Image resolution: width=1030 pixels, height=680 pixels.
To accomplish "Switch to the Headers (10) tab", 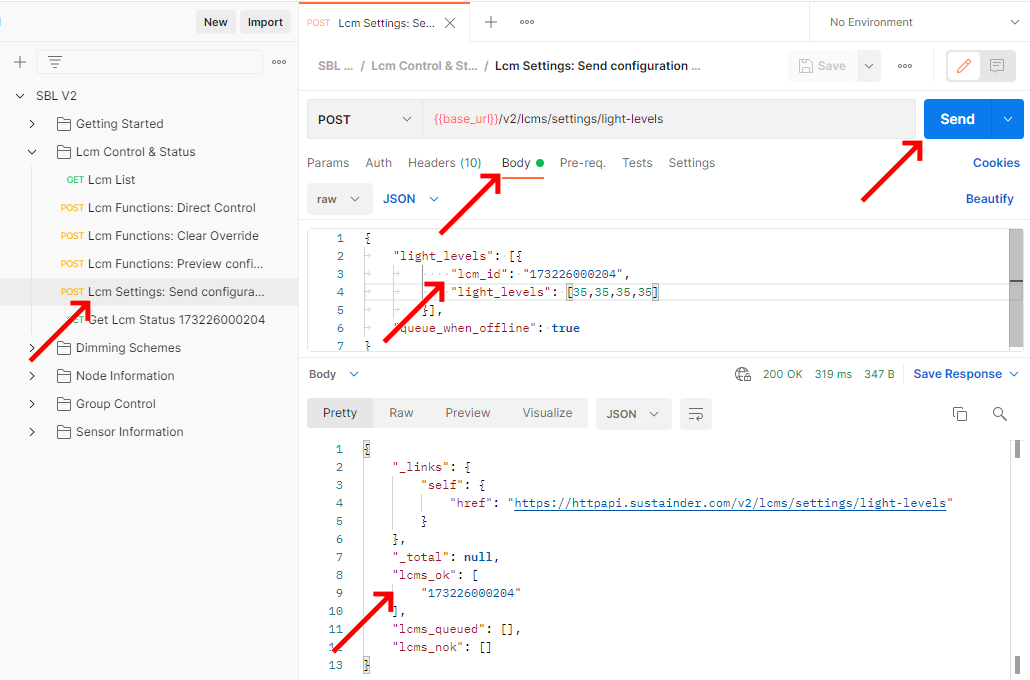I will pyautogui.click(x=444, y=163).
